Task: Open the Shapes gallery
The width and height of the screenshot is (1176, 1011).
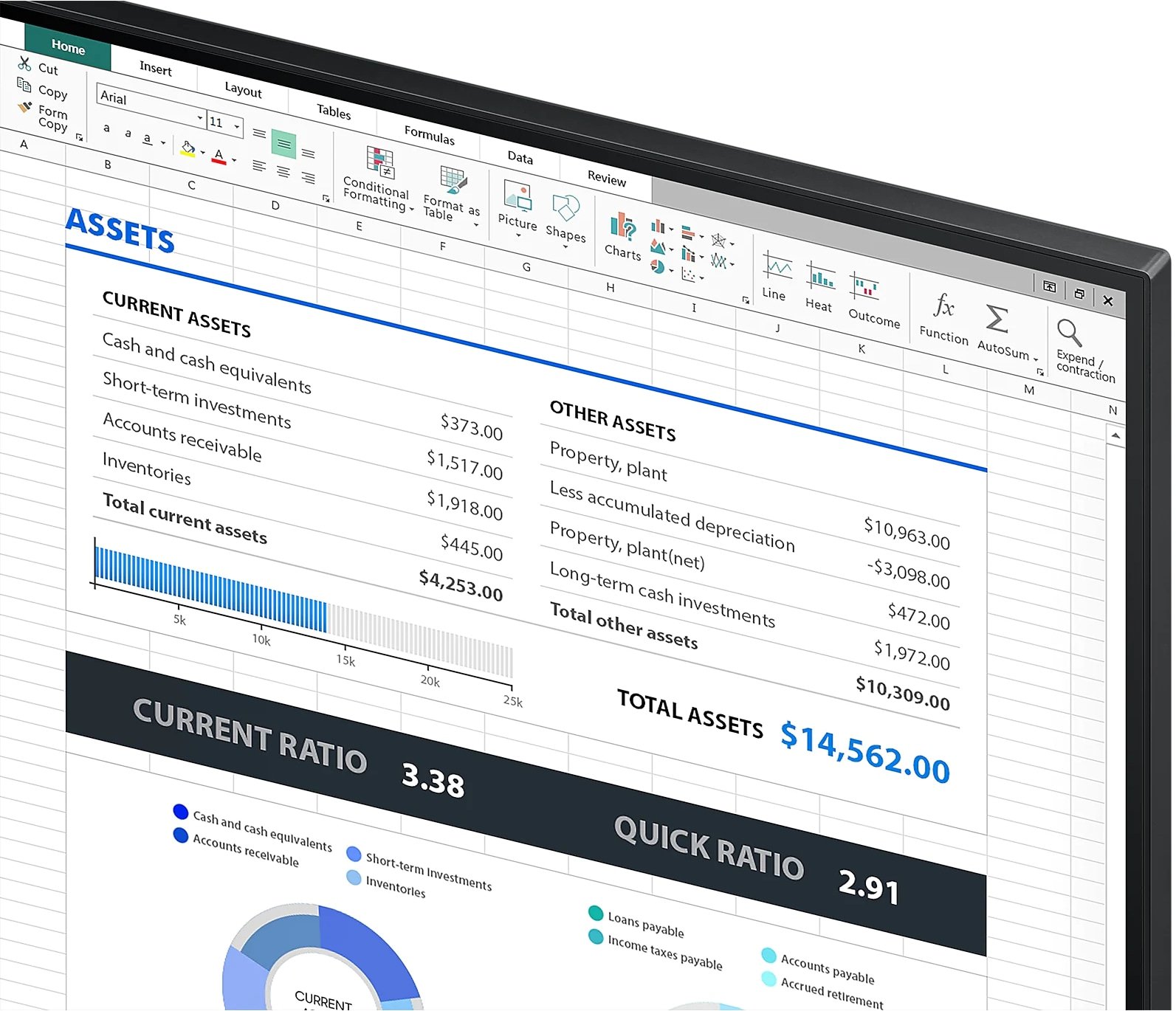Action: [565, 221]
